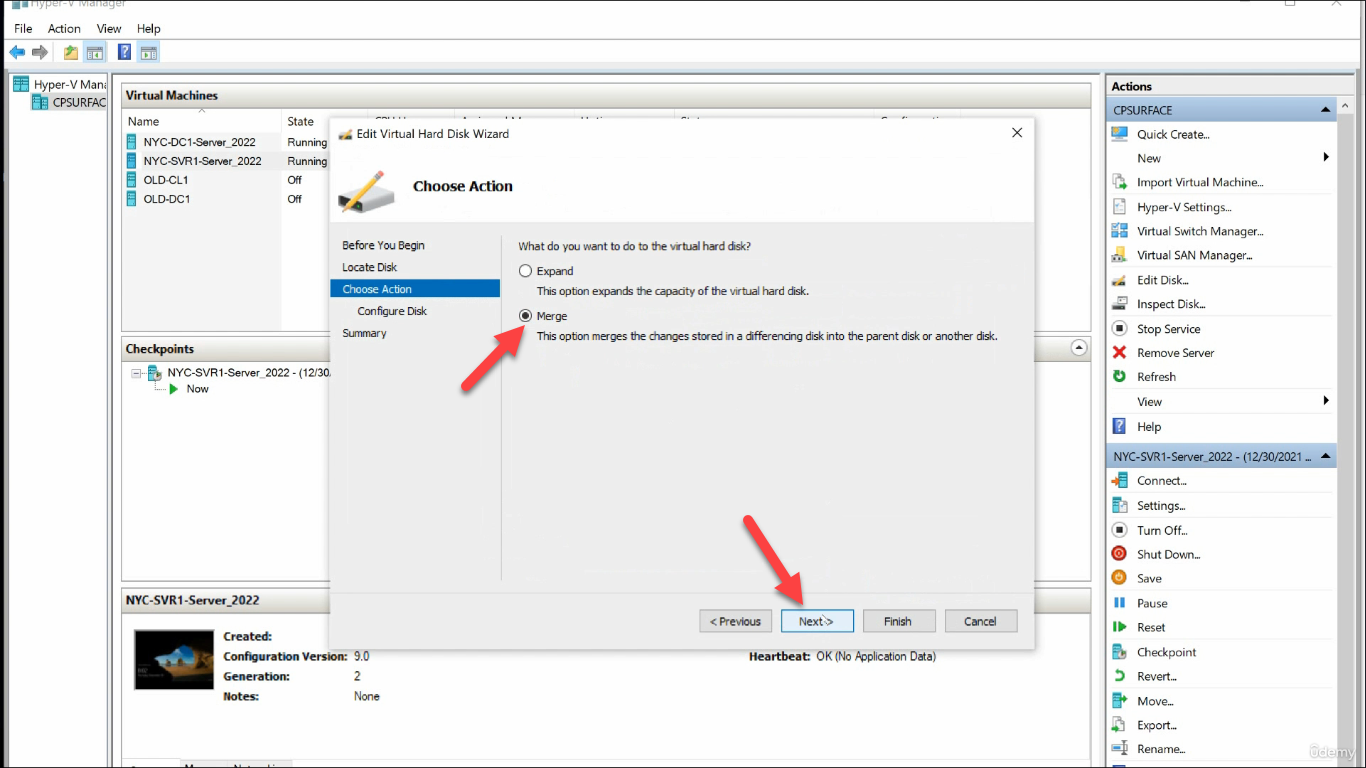Screen dimensions: 1366x768
Task: Go to Before You Begin wizard step
Action: [383, 245]
